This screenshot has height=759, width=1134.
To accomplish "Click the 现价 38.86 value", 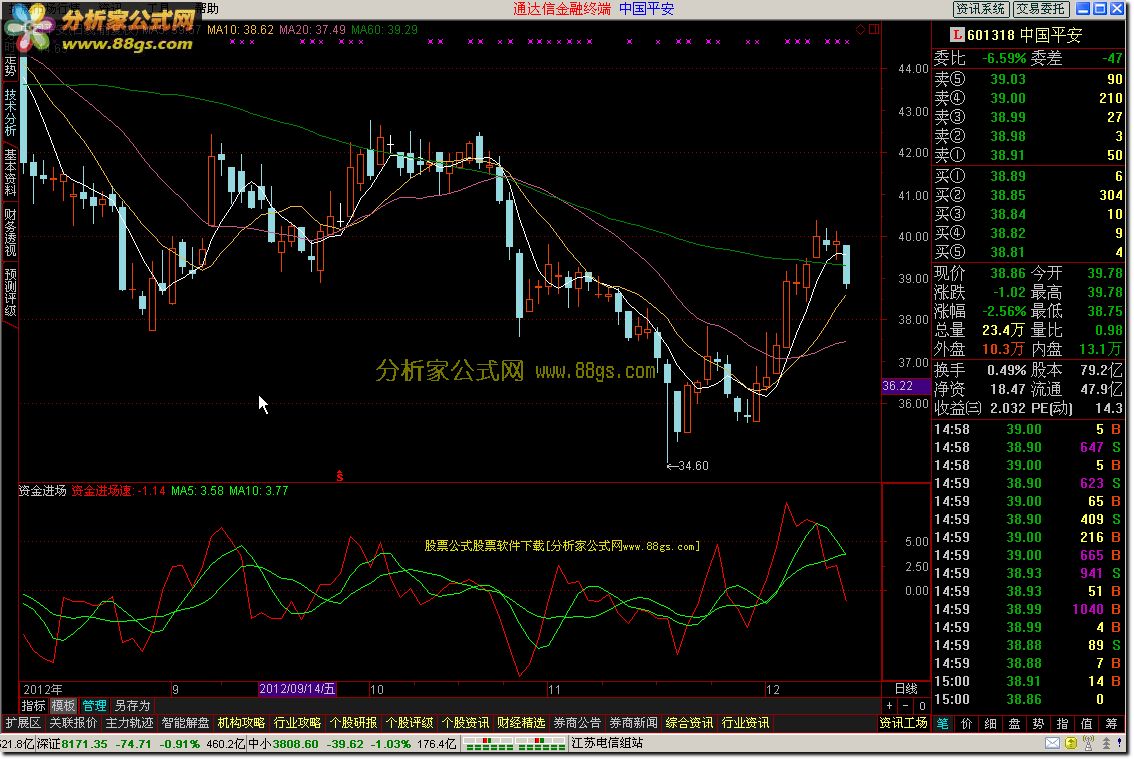I will 1007,273.
